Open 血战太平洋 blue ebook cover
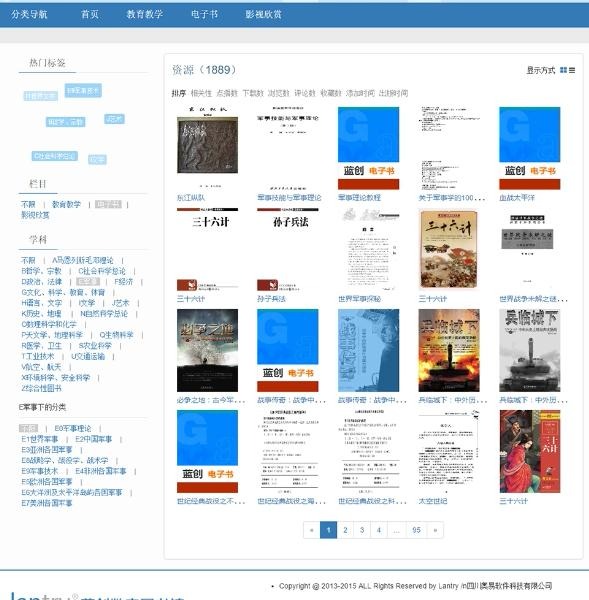 (x=530, y=148)
